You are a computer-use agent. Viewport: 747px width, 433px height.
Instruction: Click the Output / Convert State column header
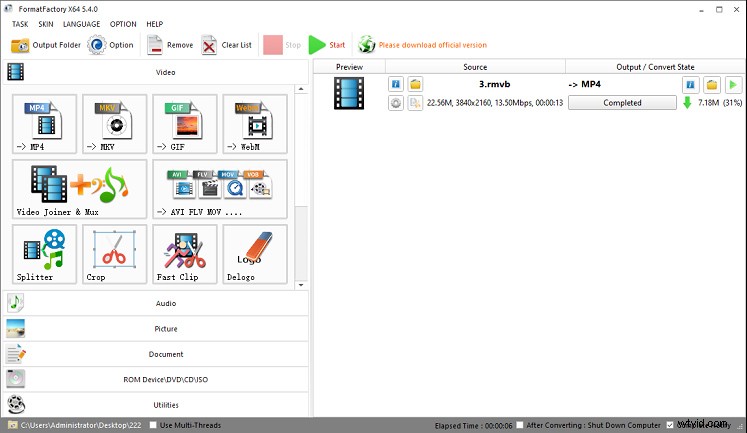pos(656,67)
